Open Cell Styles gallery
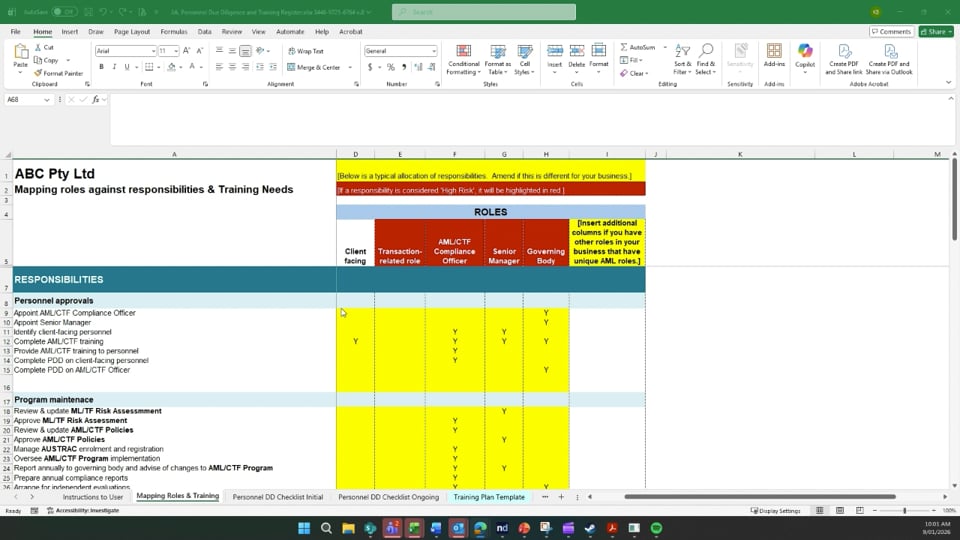This screenshot has width=960, height=540. [x=525, y=60]
